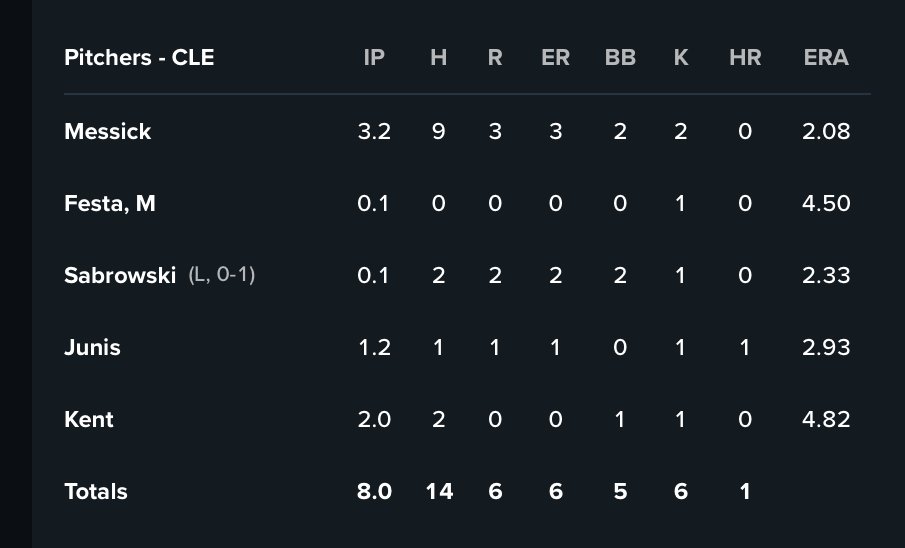This screenshot has width=905, height=548.
Task: Click the ER column header
Action: 555,57
